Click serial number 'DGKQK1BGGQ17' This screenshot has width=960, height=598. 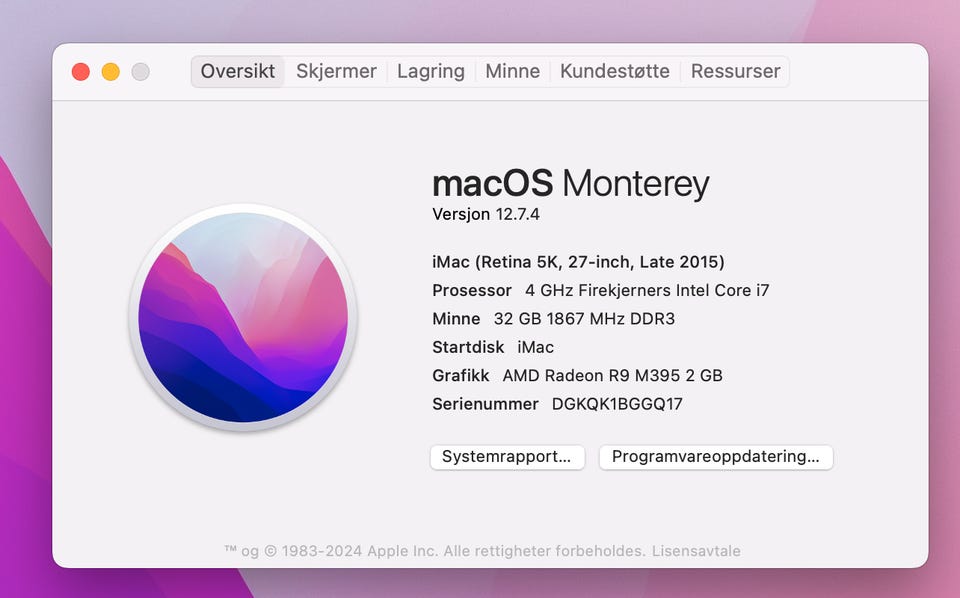tap(617, 404)
